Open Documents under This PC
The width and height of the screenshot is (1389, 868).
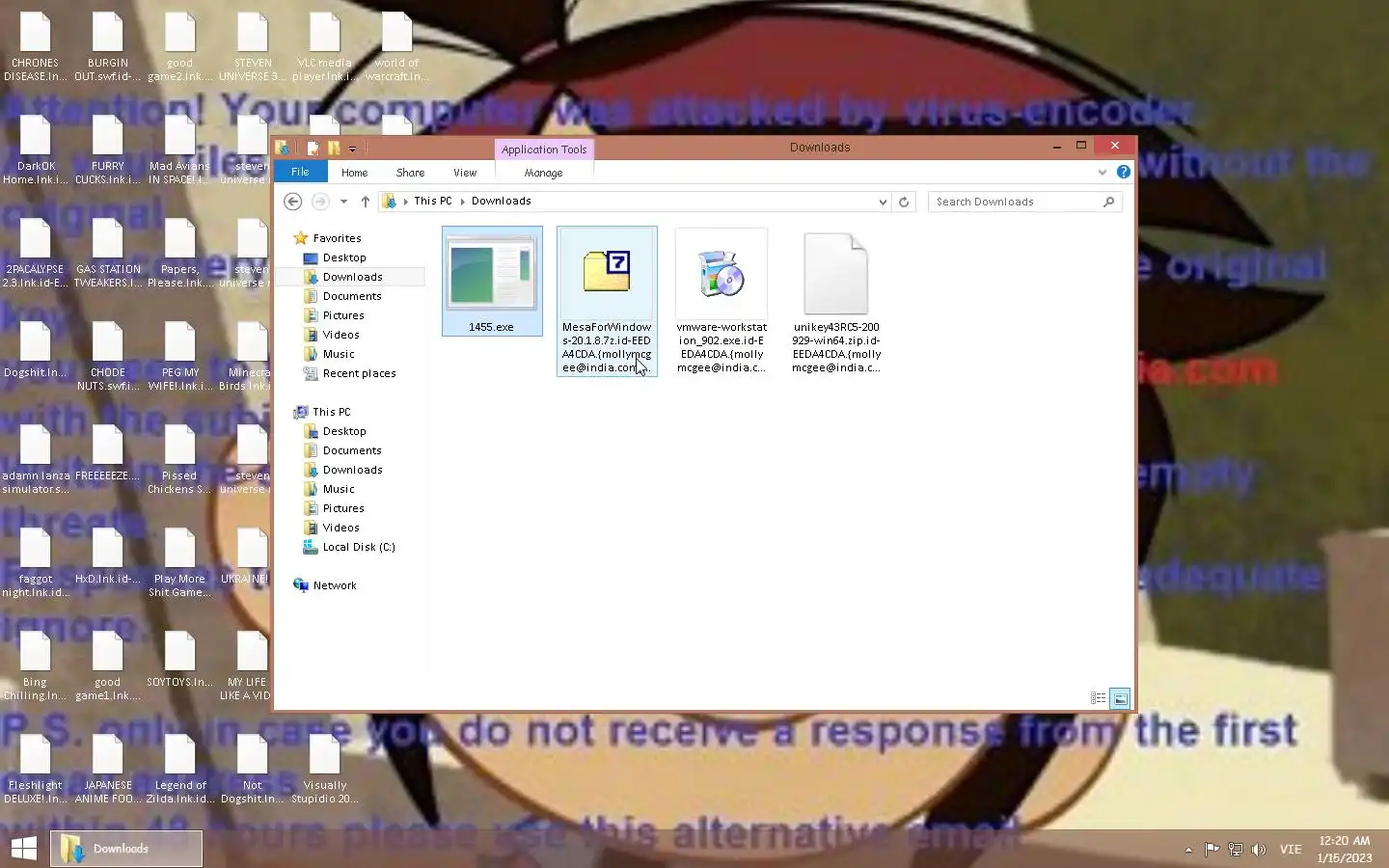(x=352, y=450)
